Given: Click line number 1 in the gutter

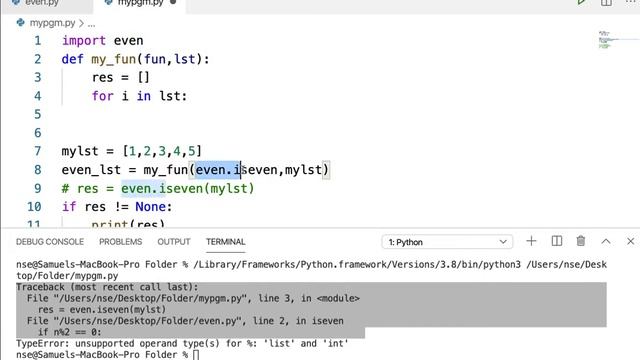Looking at the screenshot, I should click(x=38, y=41).
